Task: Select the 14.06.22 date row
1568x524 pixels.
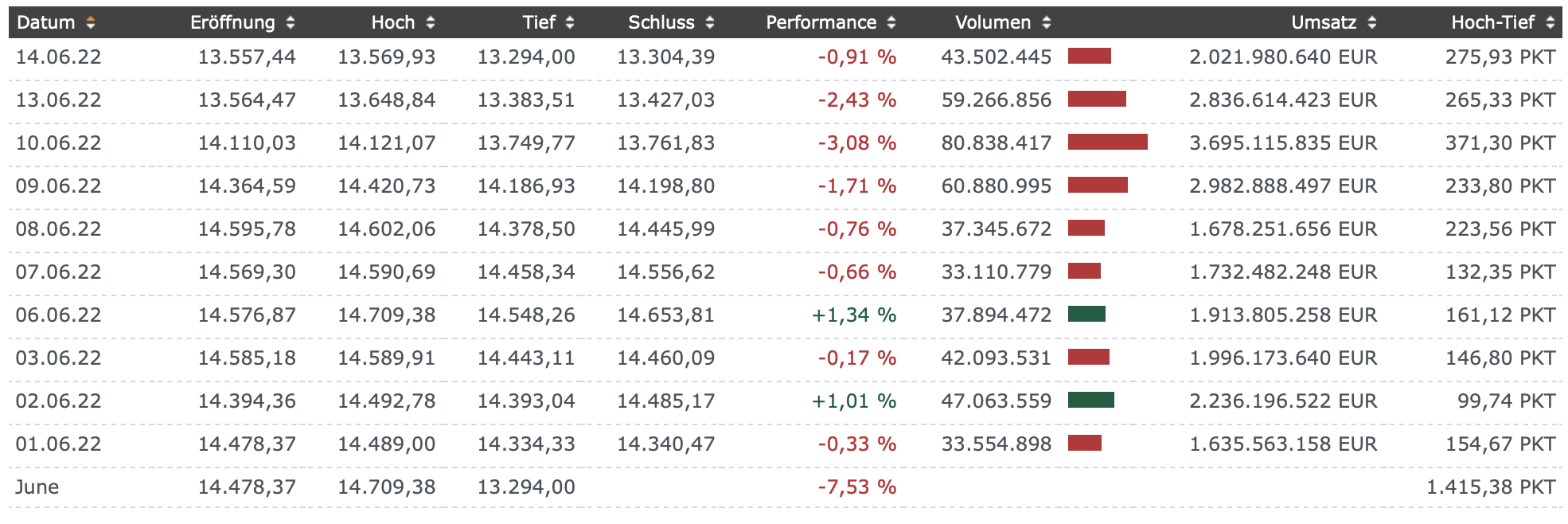Action: click(59, 57)
